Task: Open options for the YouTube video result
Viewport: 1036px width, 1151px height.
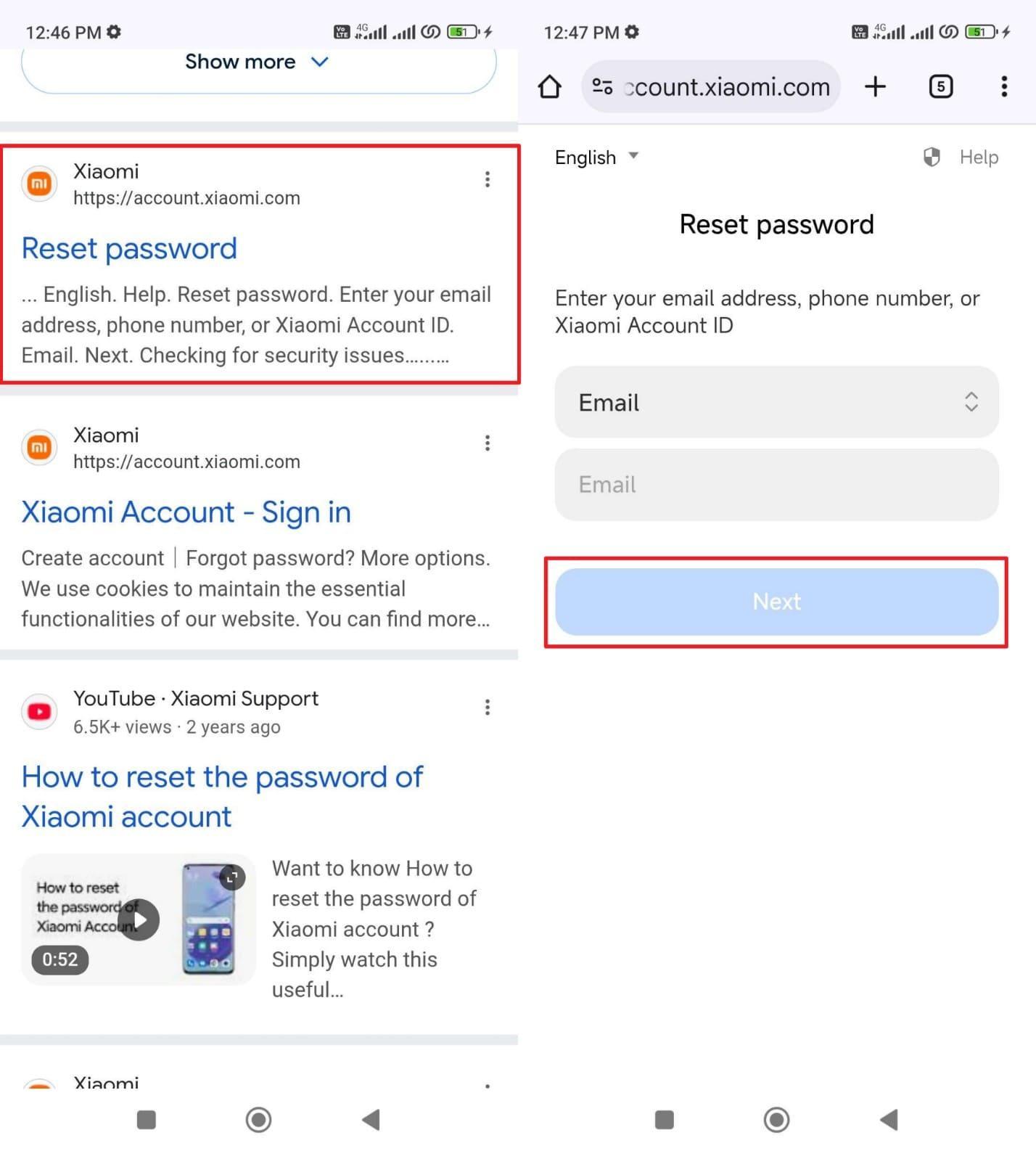Action: point(488,707)
